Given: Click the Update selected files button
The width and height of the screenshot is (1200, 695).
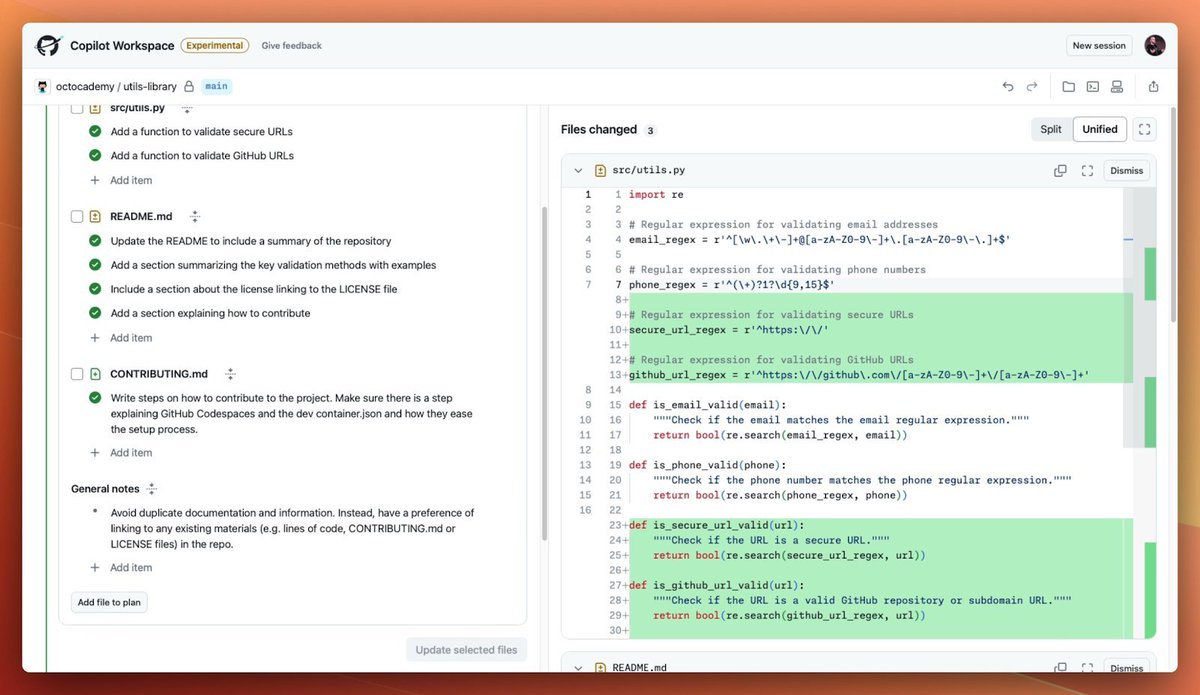Looking at the screenshot, I should click(466, 649).
